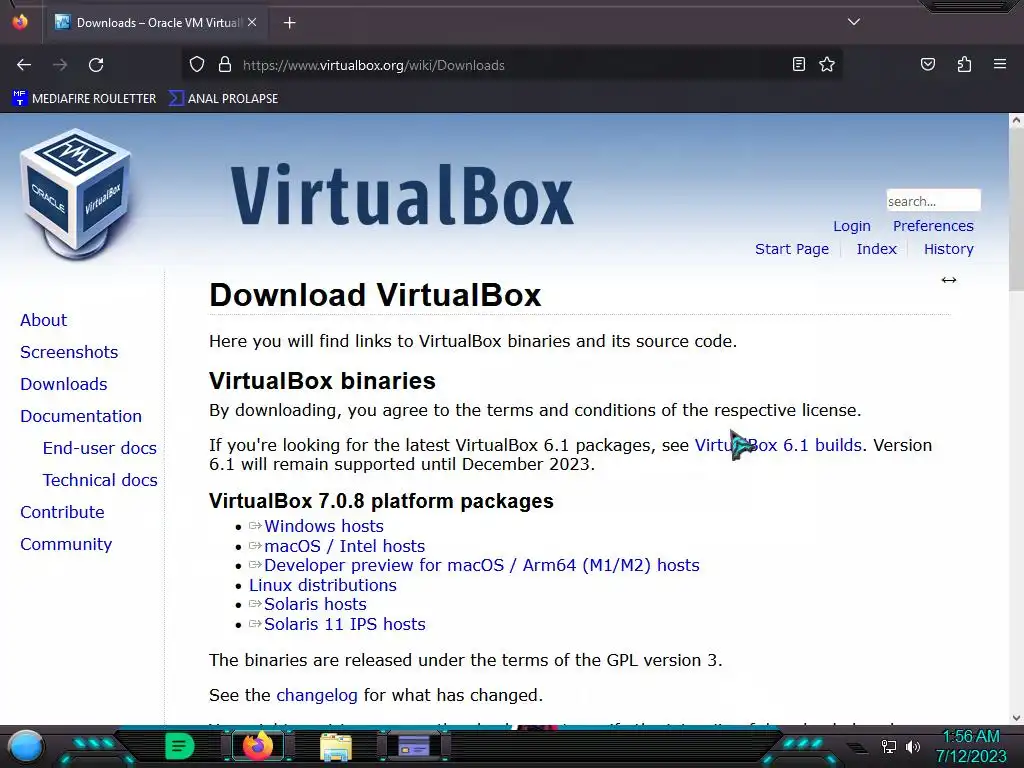This screenshot has height=768, width=1024.
Task: Switch to Firefox on the taskbar
Action: pos(257,746)
